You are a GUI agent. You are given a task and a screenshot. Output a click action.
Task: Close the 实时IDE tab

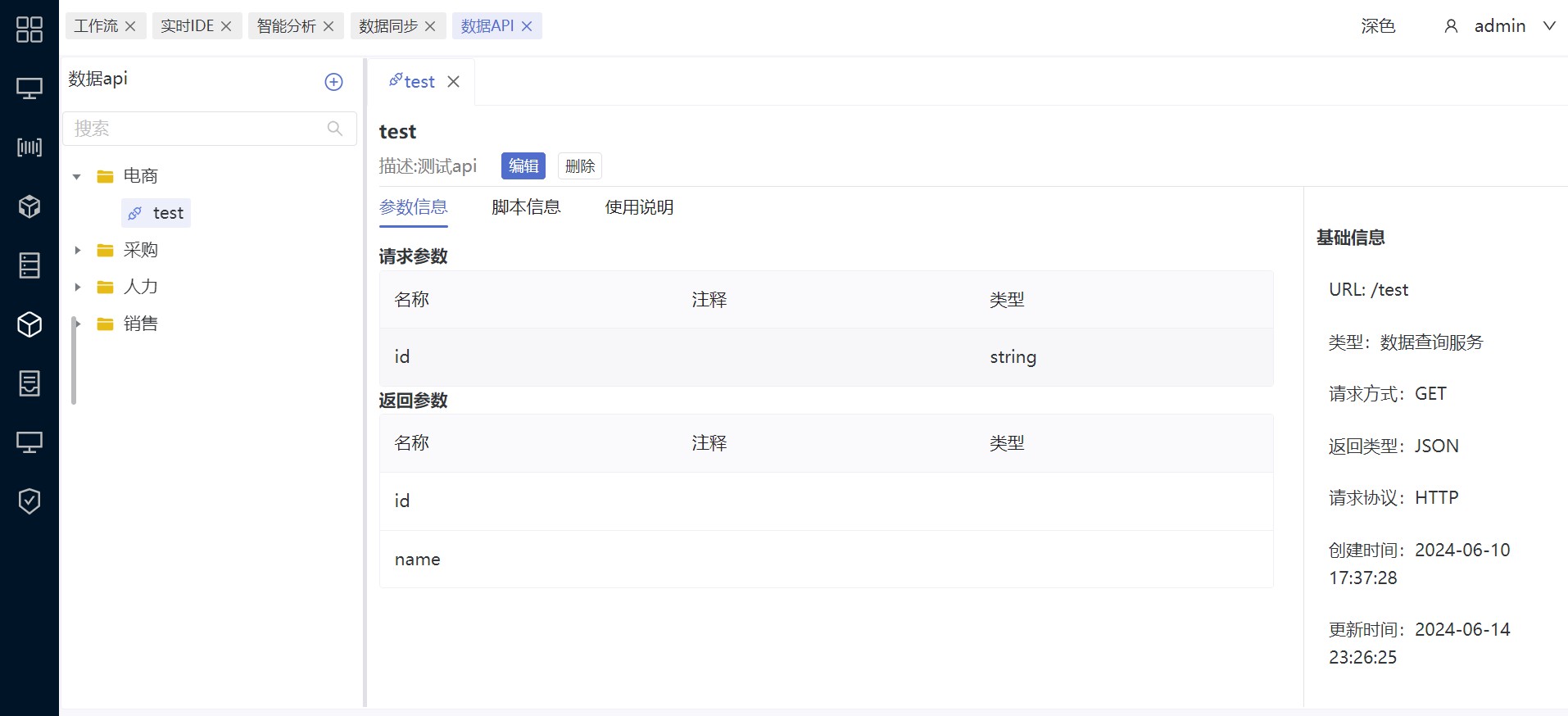[x=226, y=26]
